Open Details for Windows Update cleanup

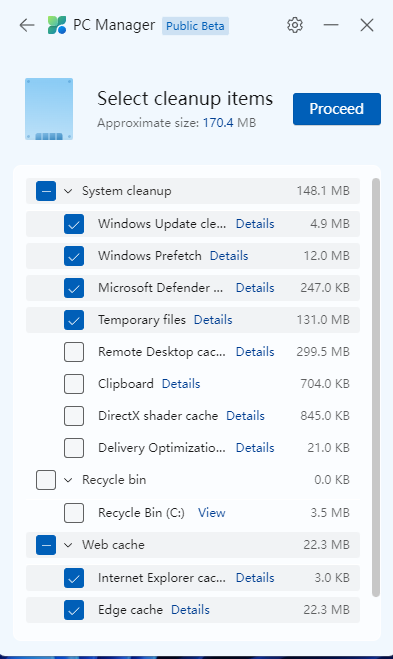point(255,224)
